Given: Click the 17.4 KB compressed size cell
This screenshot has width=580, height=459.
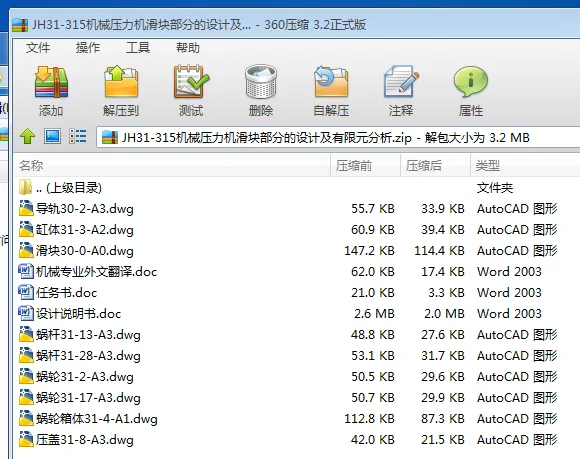Looking at the screenshot, I should click(443, 272).
